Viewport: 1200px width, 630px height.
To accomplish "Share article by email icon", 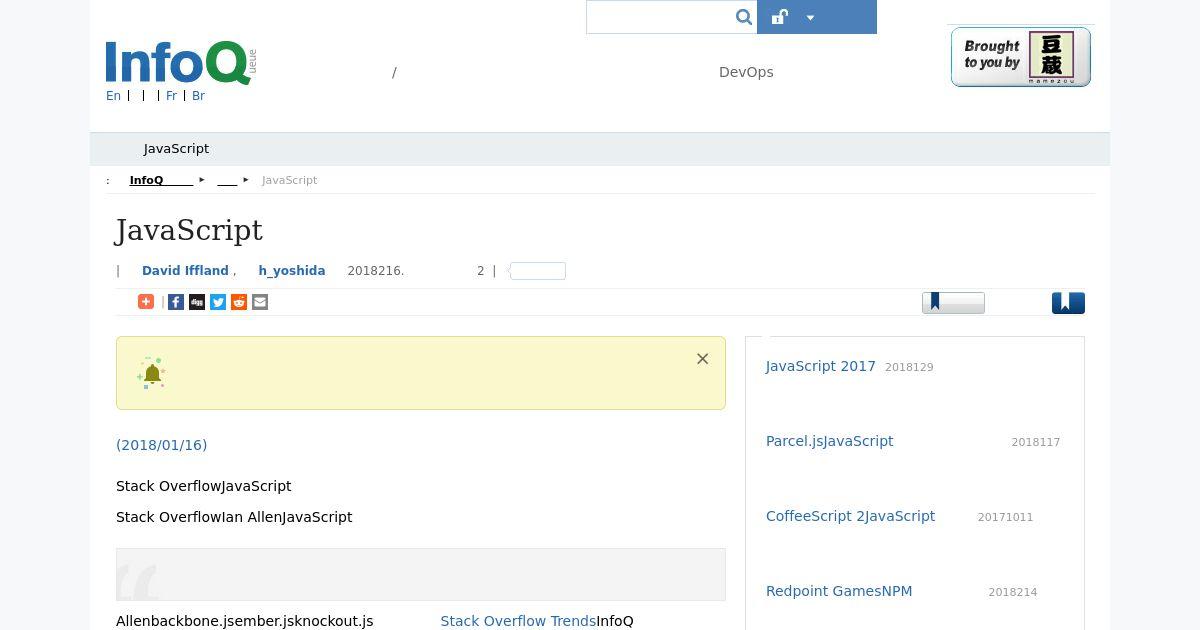I will [x=260, y=302].
